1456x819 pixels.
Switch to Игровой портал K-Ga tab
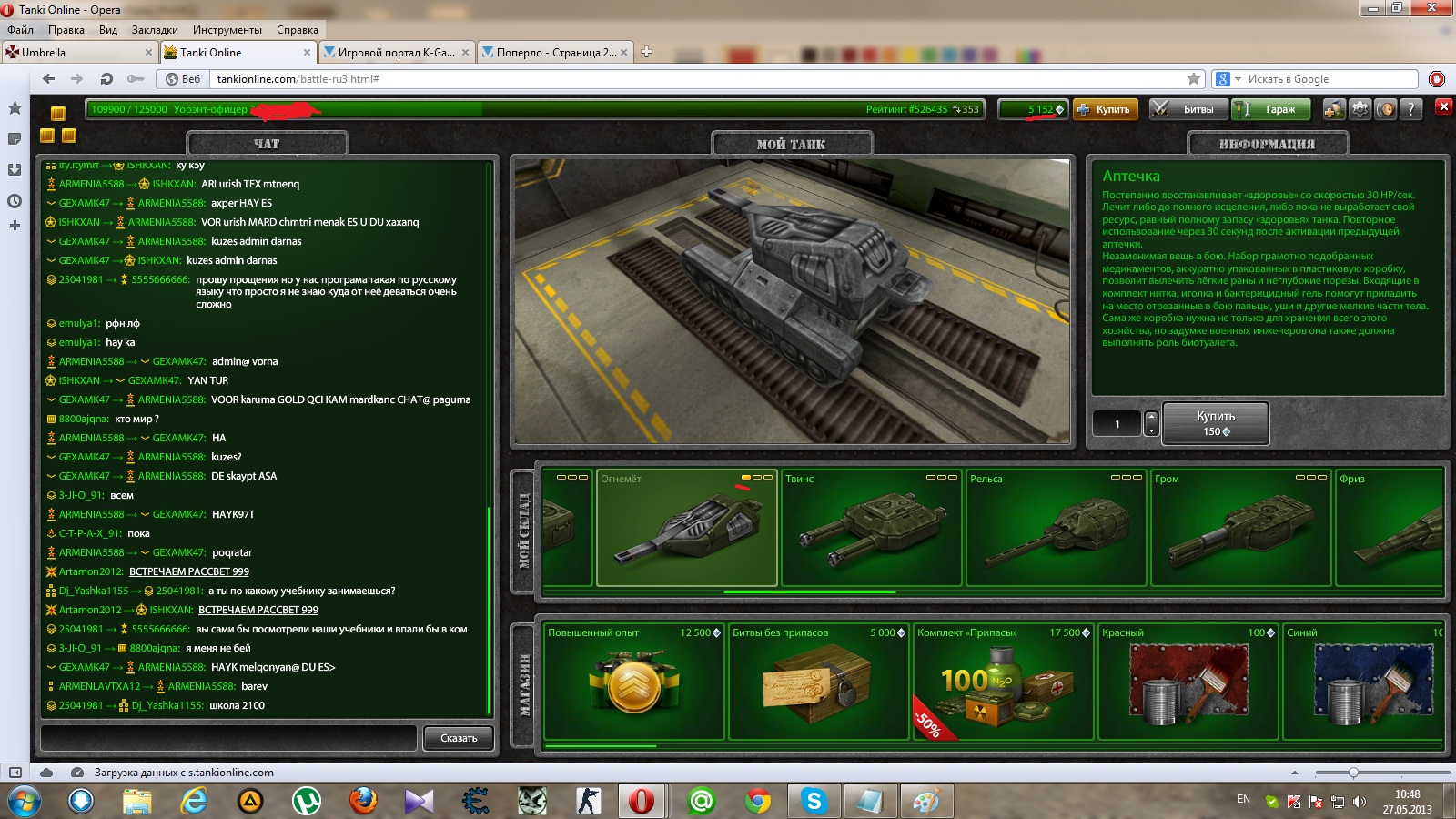[397, 53]
